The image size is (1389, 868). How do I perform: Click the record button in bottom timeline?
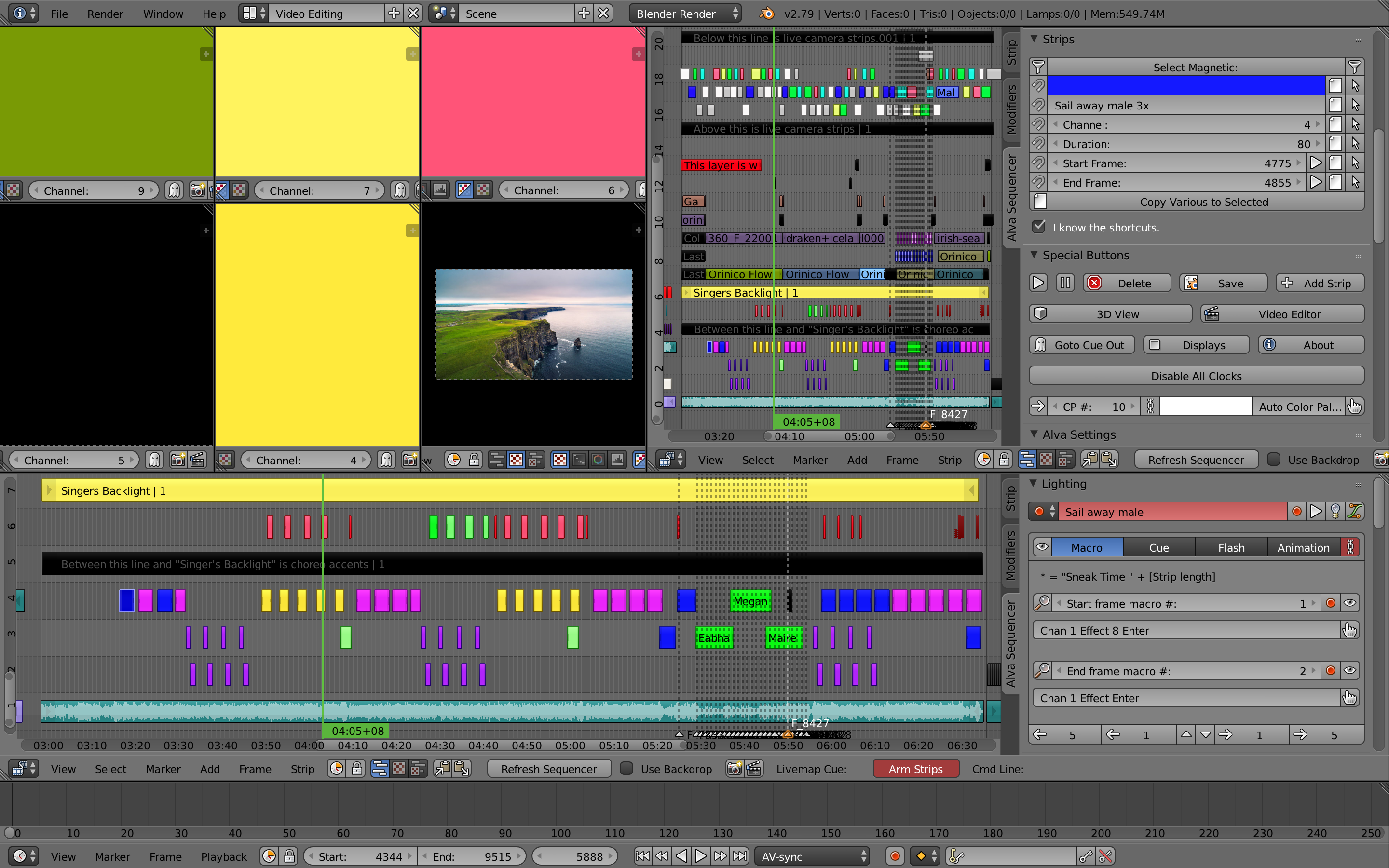pos(894,856)
